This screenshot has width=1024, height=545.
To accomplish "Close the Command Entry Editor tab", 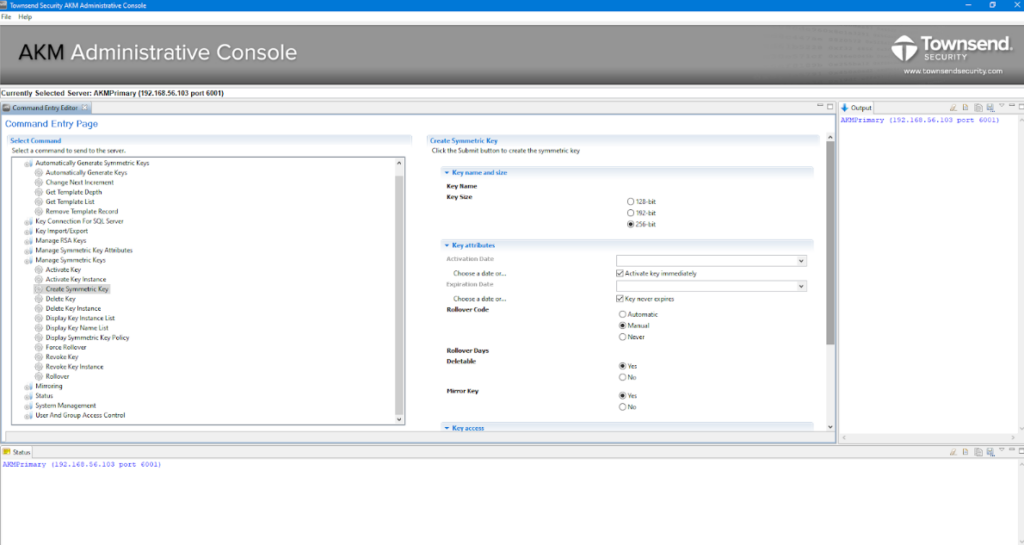I will (x=85, y=108).
